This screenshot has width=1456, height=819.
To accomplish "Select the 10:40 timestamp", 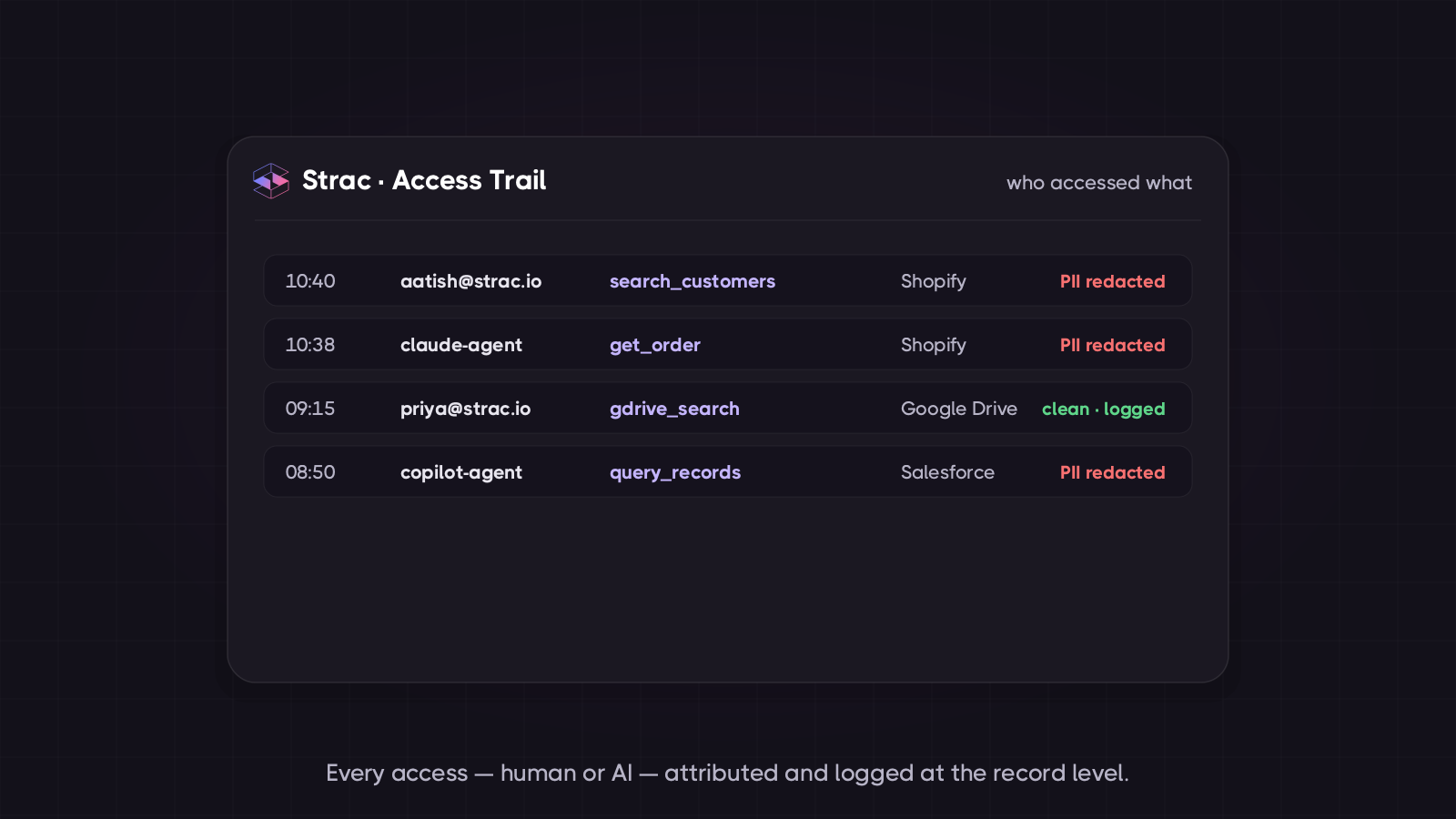I will pyautogui.click(x=310, y=281).
